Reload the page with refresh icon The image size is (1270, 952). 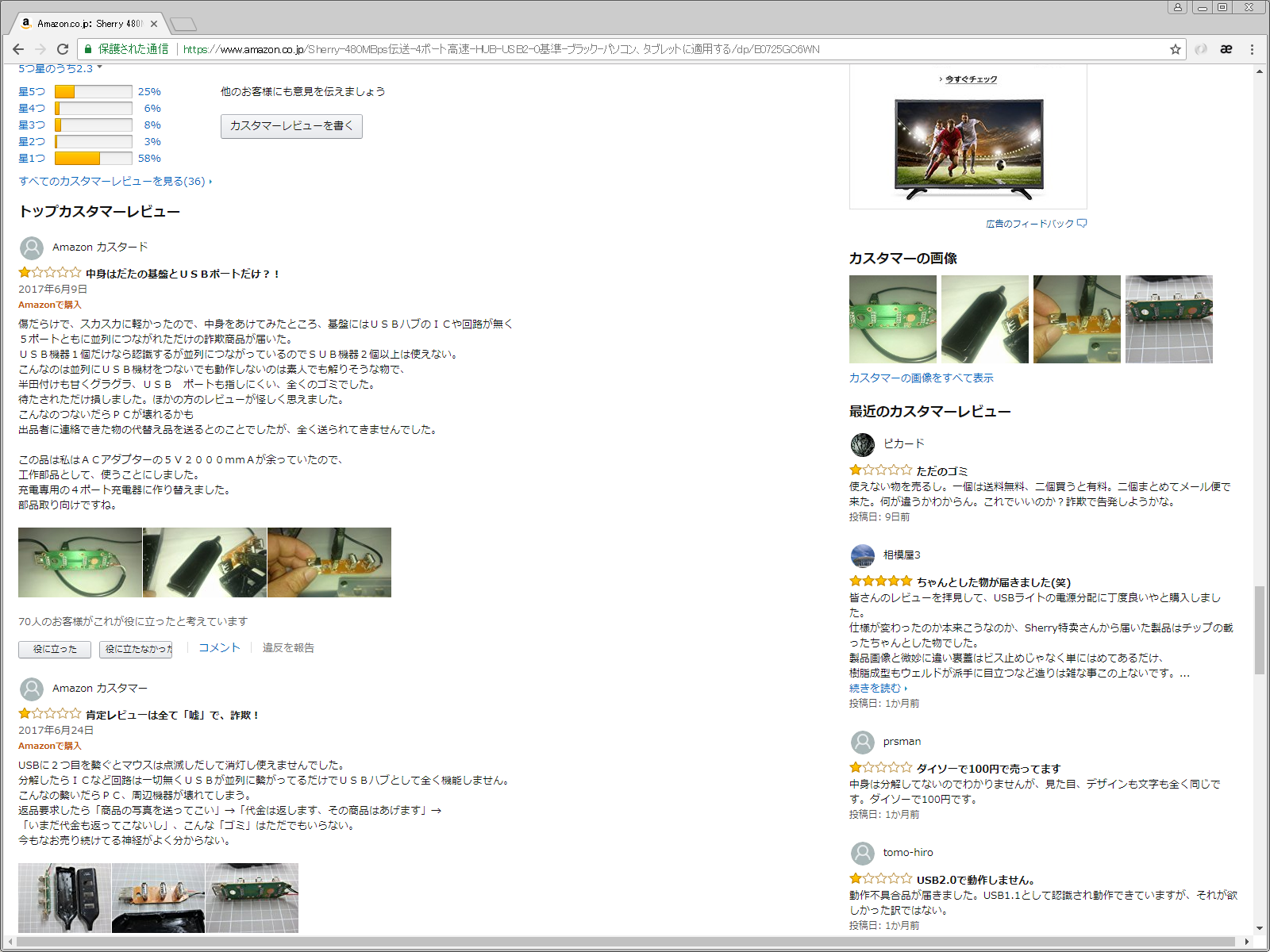63,49
